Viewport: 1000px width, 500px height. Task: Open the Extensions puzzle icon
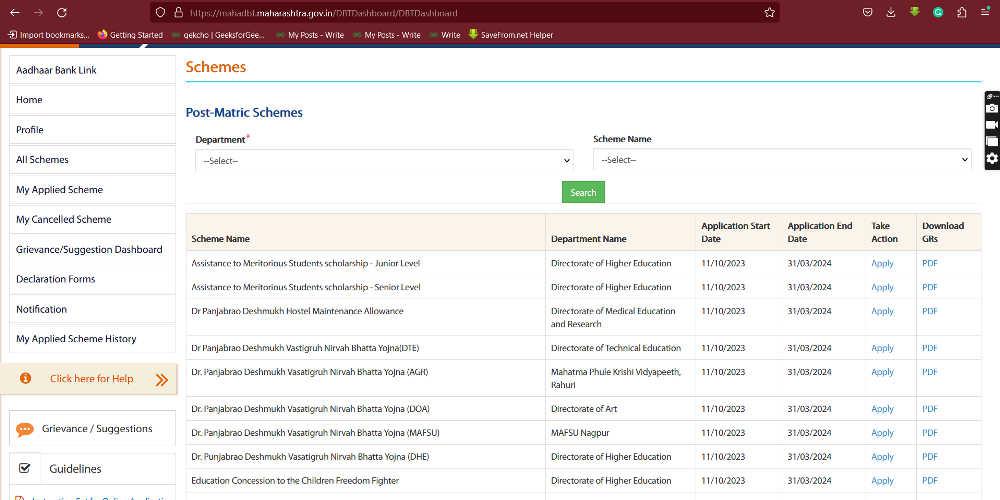962,12
